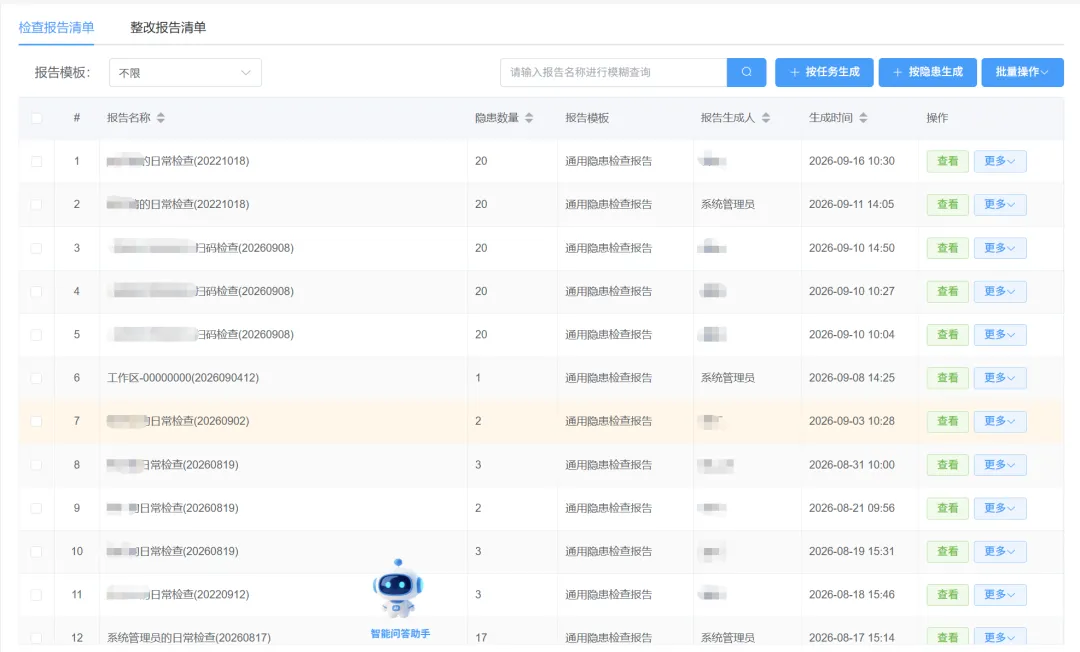The image size is (1080, 652).
Task: Click the magnifier search icon button
Action: [746, 72]
